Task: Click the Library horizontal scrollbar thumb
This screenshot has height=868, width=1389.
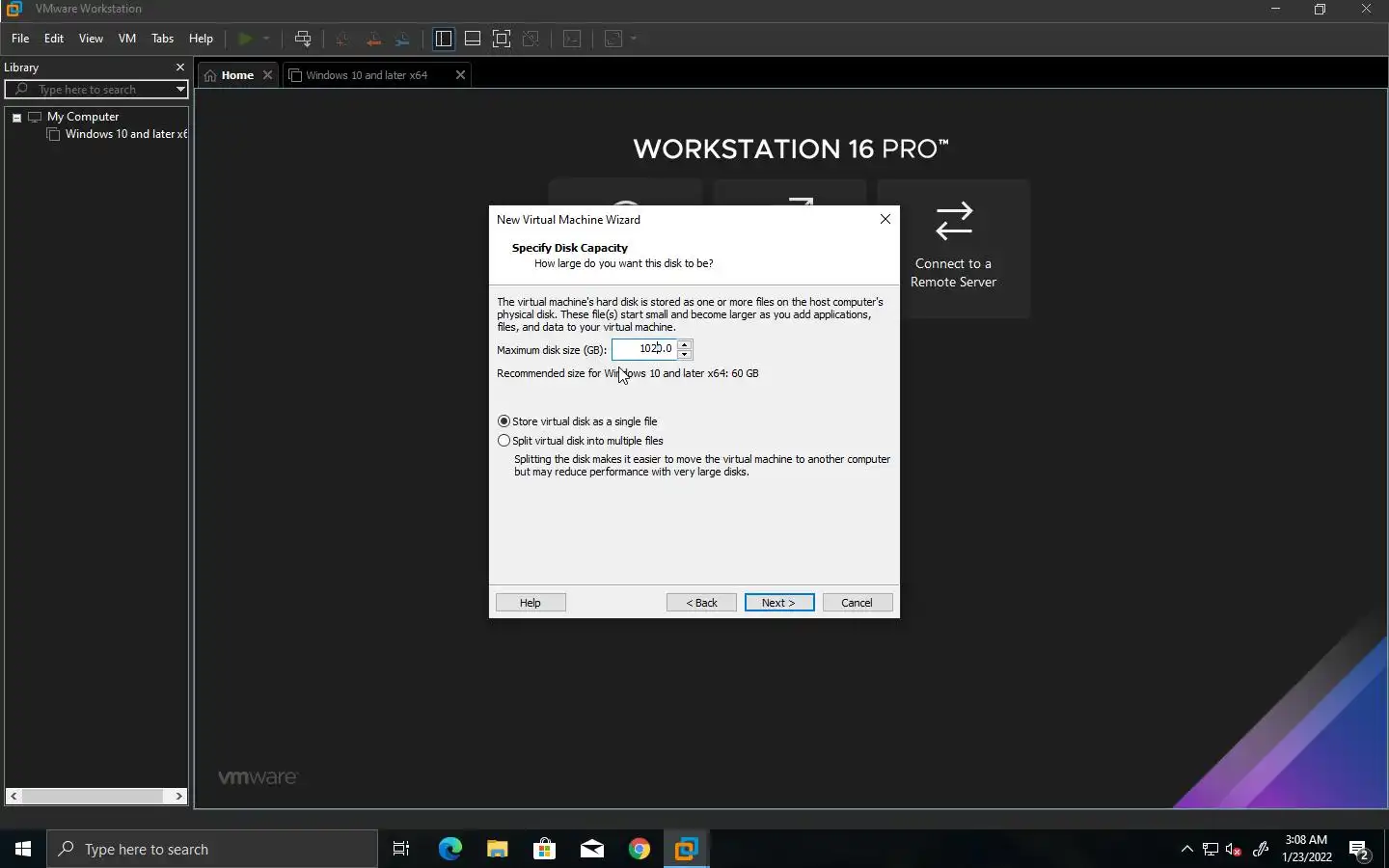Action: pyautogui.click(x=94, y=796)
